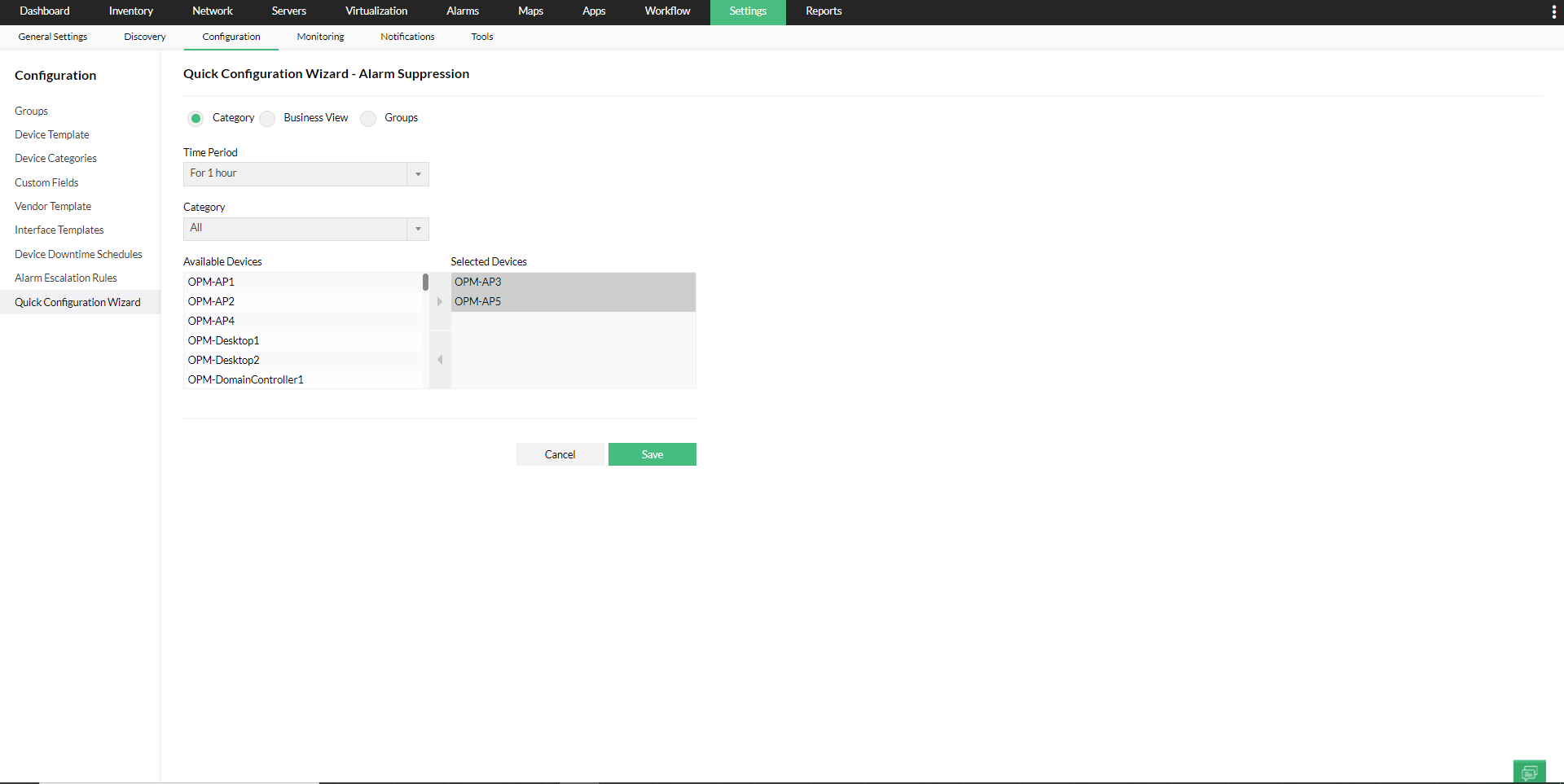Switch to the Monitoring tab

point(320,37)
